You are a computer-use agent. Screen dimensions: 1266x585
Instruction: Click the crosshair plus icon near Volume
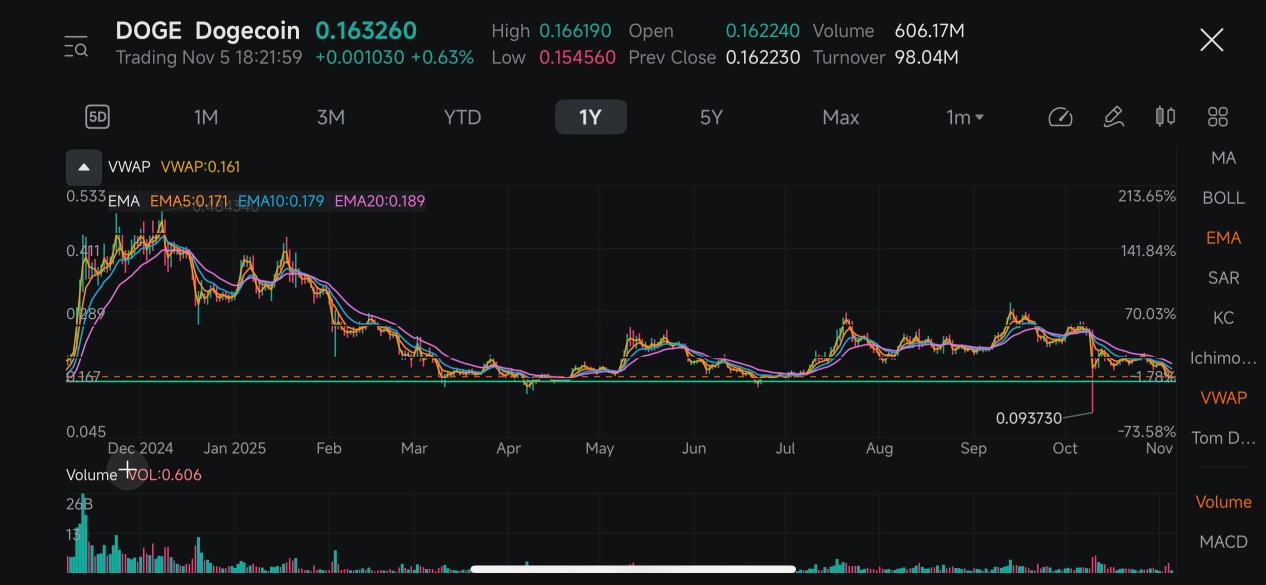pos(128,469)
